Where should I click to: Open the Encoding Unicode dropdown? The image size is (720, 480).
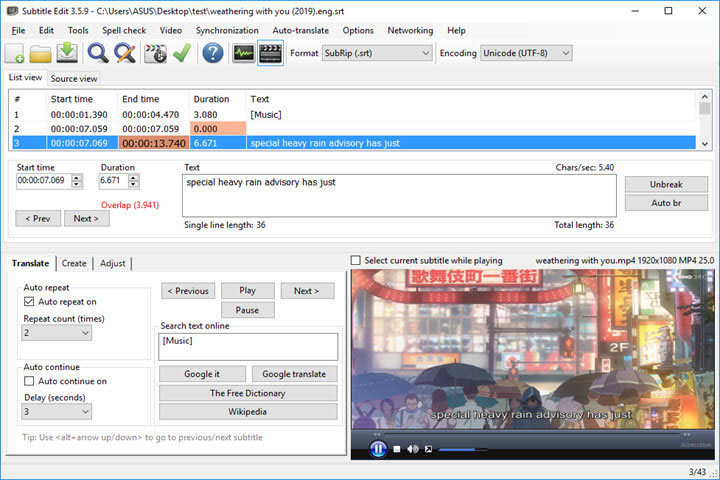[526, 53]
